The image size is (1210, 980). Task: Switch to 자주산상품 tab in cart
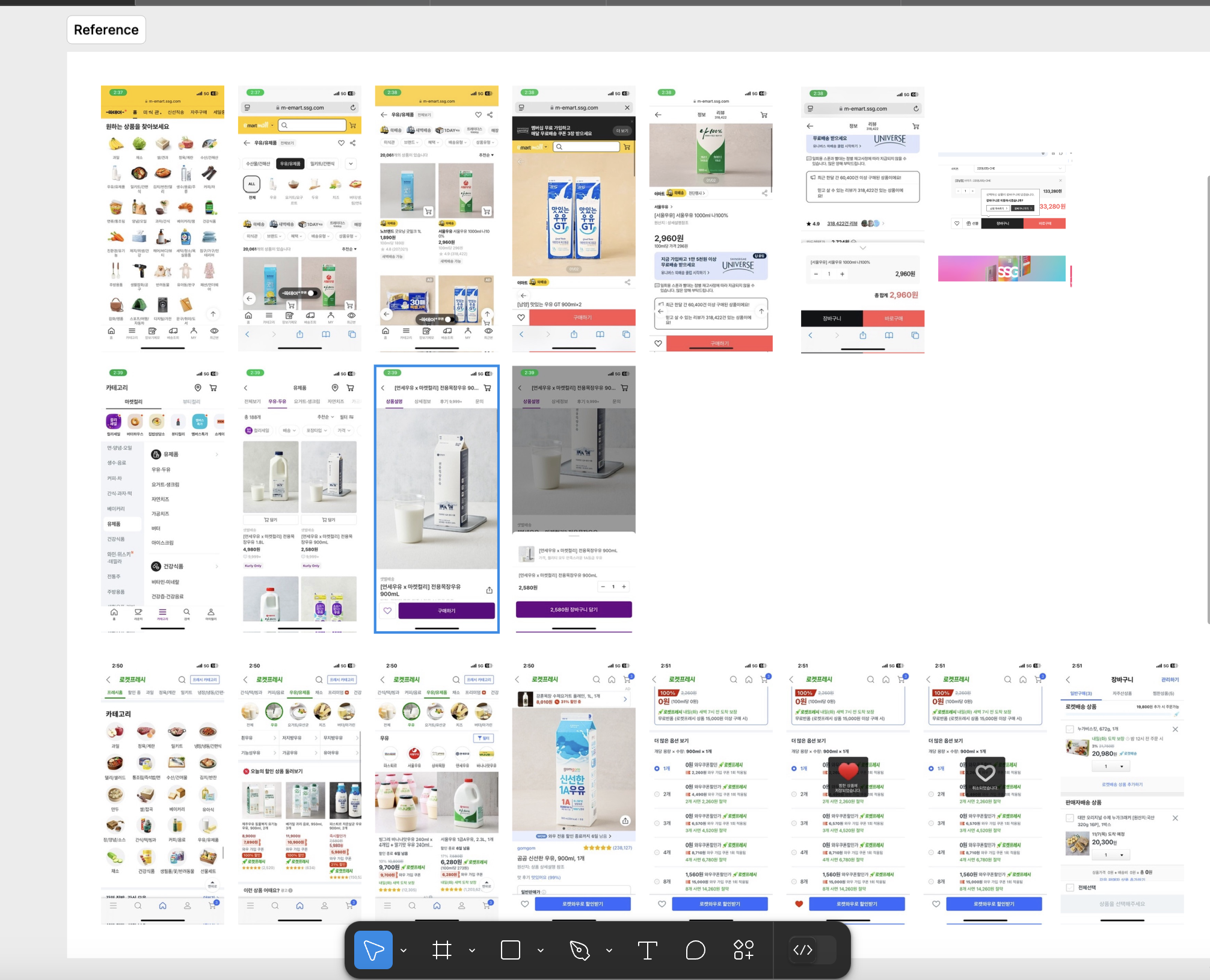[x=1122, y=693]
